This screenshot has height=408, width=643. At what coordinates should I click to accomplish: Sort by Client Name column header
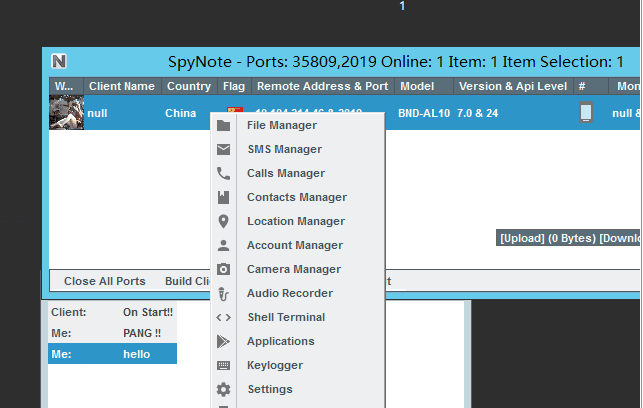point(122,86)
